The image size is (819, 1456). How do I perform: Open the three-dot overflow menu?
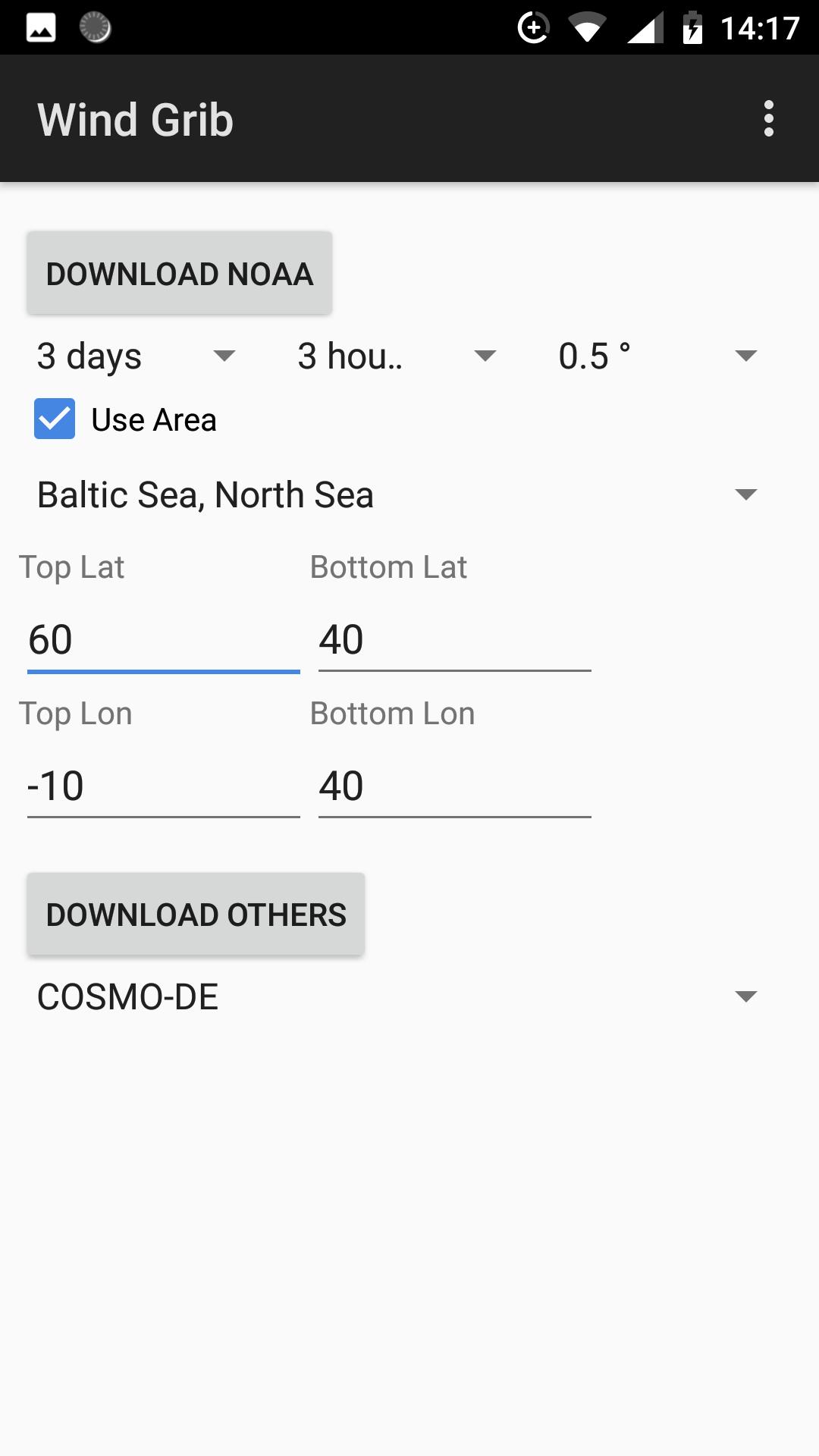pos(769,119)
